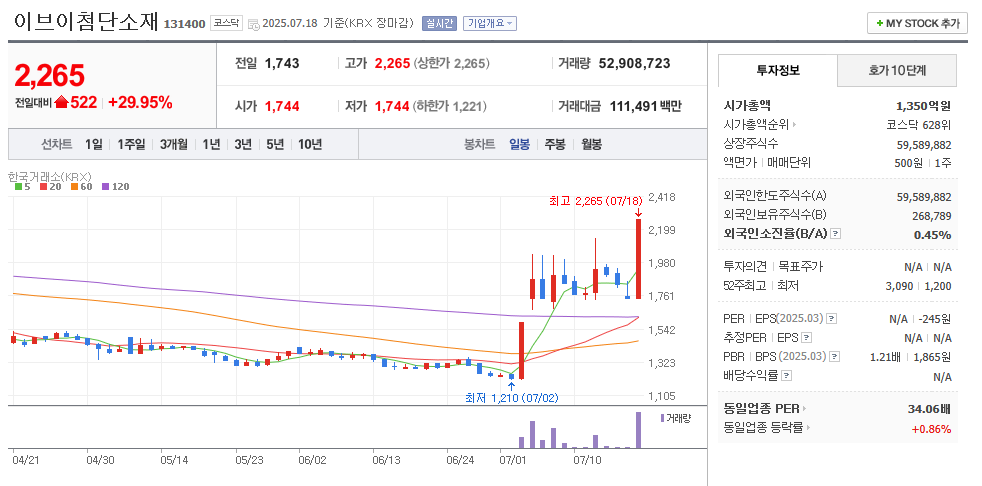Image resolution: width=982 pixels, height=486 pixels.
Task: Click help icon beside 배당수익률
Action: click(x=787, y=376)
